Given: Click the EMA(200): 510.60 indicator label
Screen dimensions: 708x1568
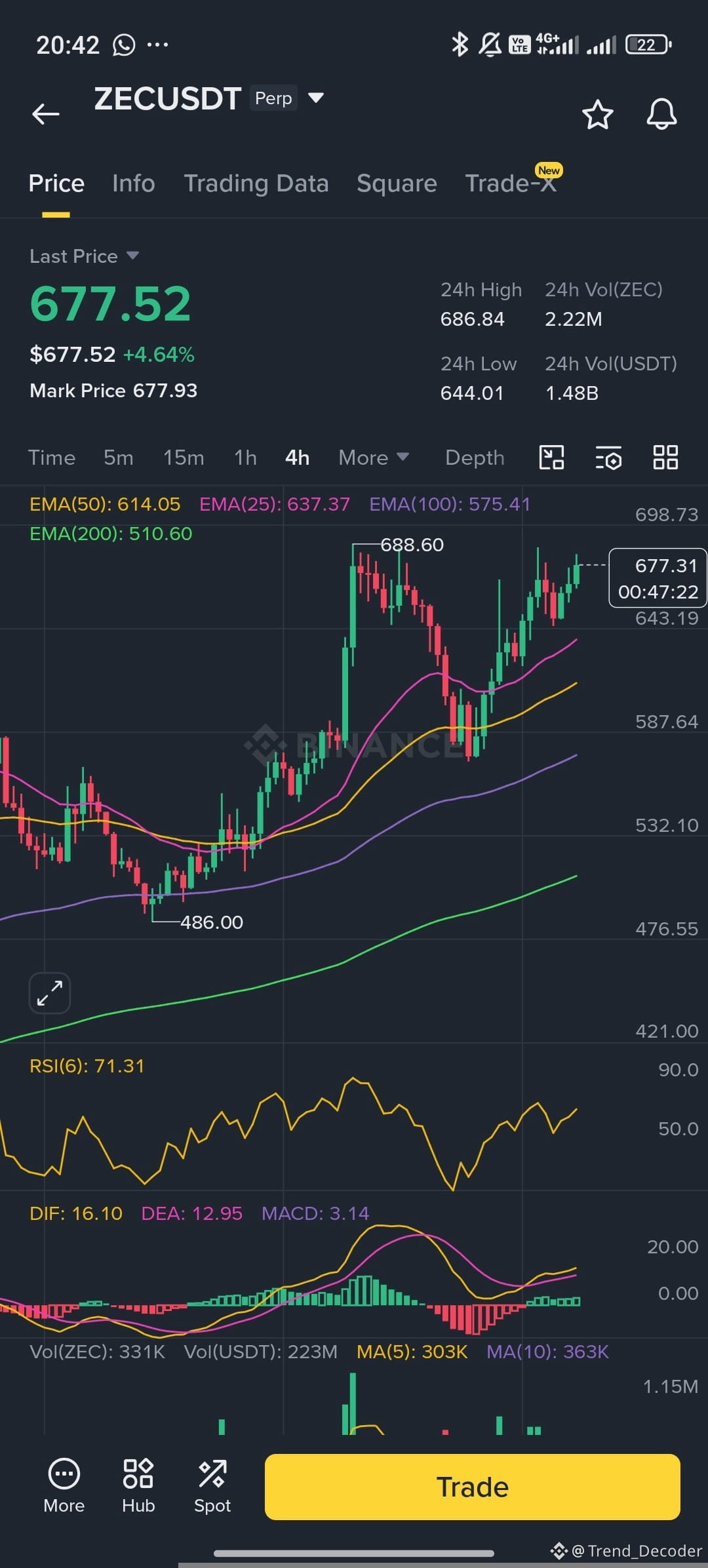Looking at the screenshot, I should pyautogui.click(x=111, y=534).
